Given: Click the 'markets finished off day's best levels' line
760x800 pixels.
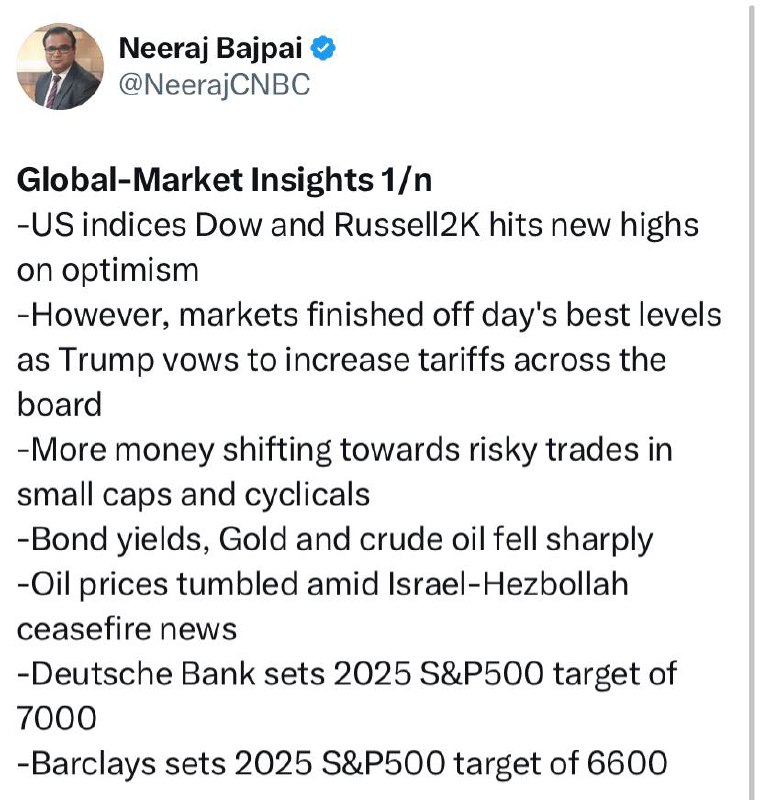Looking at the screenshot, I should [x=450, y=315].
